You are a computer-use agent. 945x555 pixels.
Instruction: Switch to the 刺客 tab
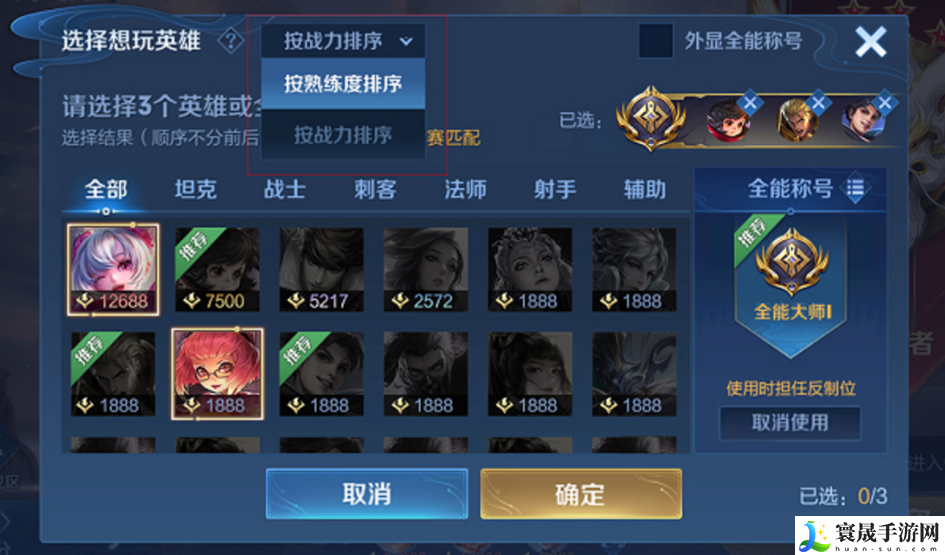point(375,189)
